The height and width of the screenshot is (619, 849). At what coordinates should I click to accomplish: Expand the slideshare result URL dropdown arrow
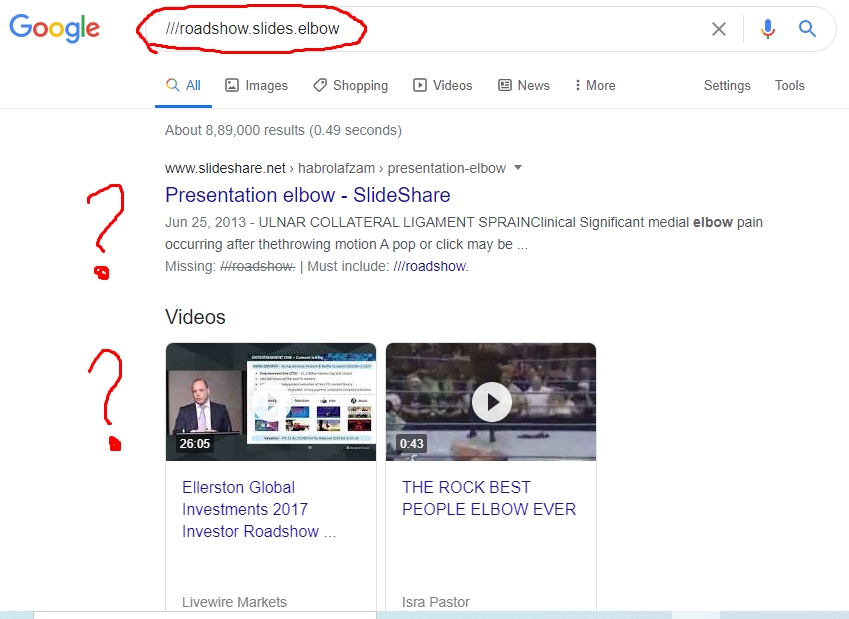pos(518,167)
